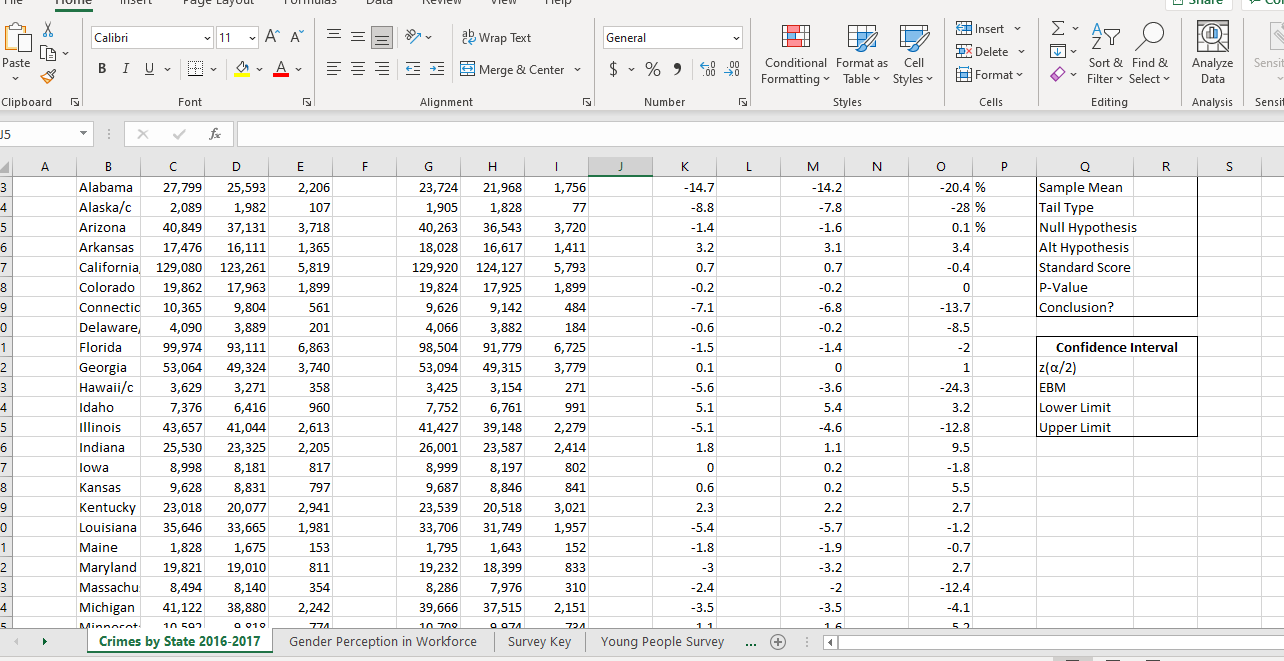The width and height of the screenshot is (1284, 661).
Task: Open the Young People Survey sheet tab
Action: [661, 642]
